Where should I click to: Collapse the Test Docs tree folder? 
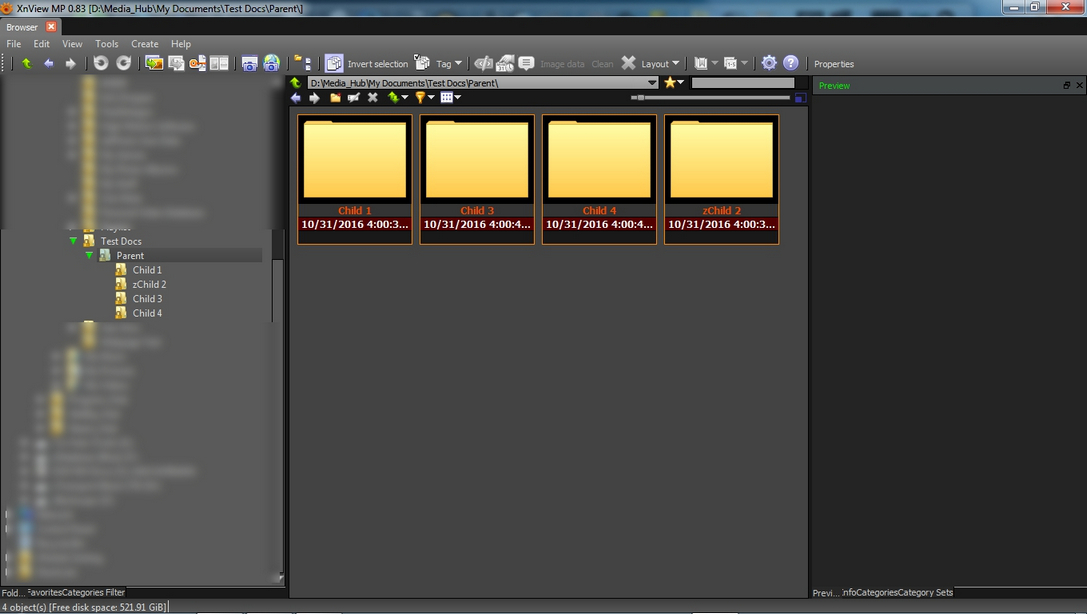pyautogui.click(x=73, y=241)
